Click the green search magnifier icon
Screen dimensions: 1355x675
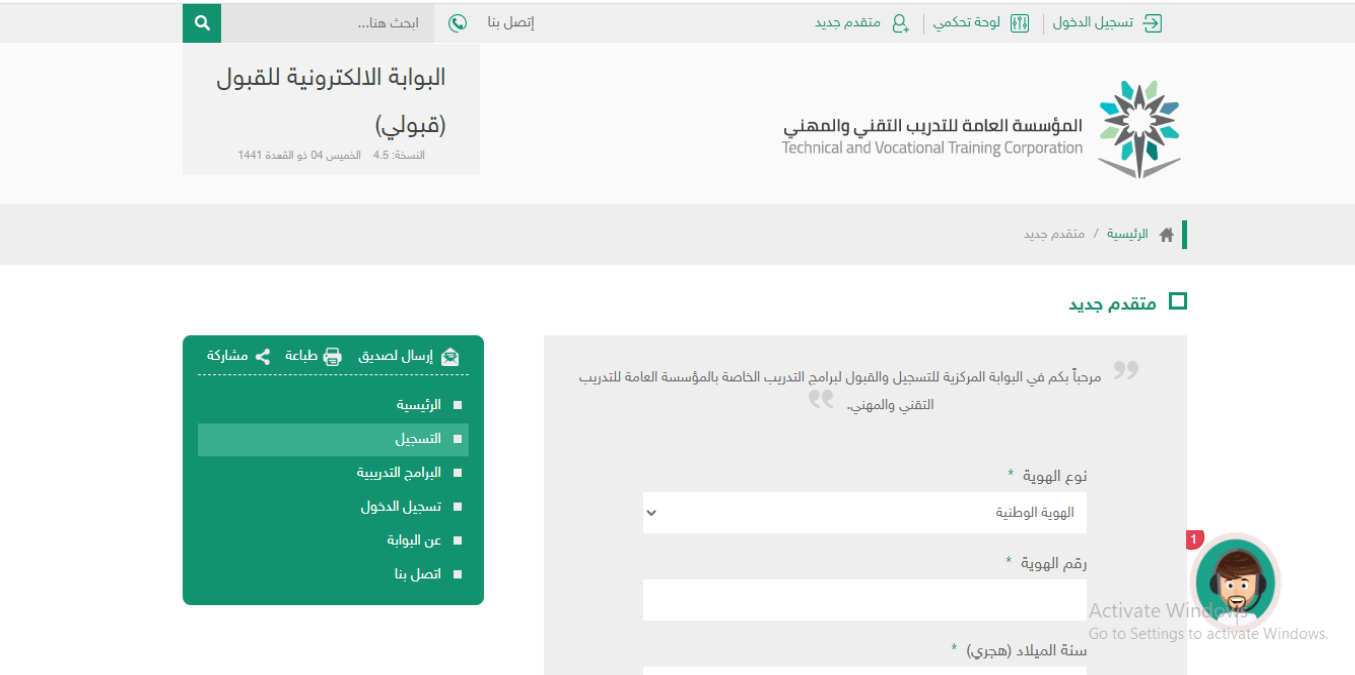[202, 22]
